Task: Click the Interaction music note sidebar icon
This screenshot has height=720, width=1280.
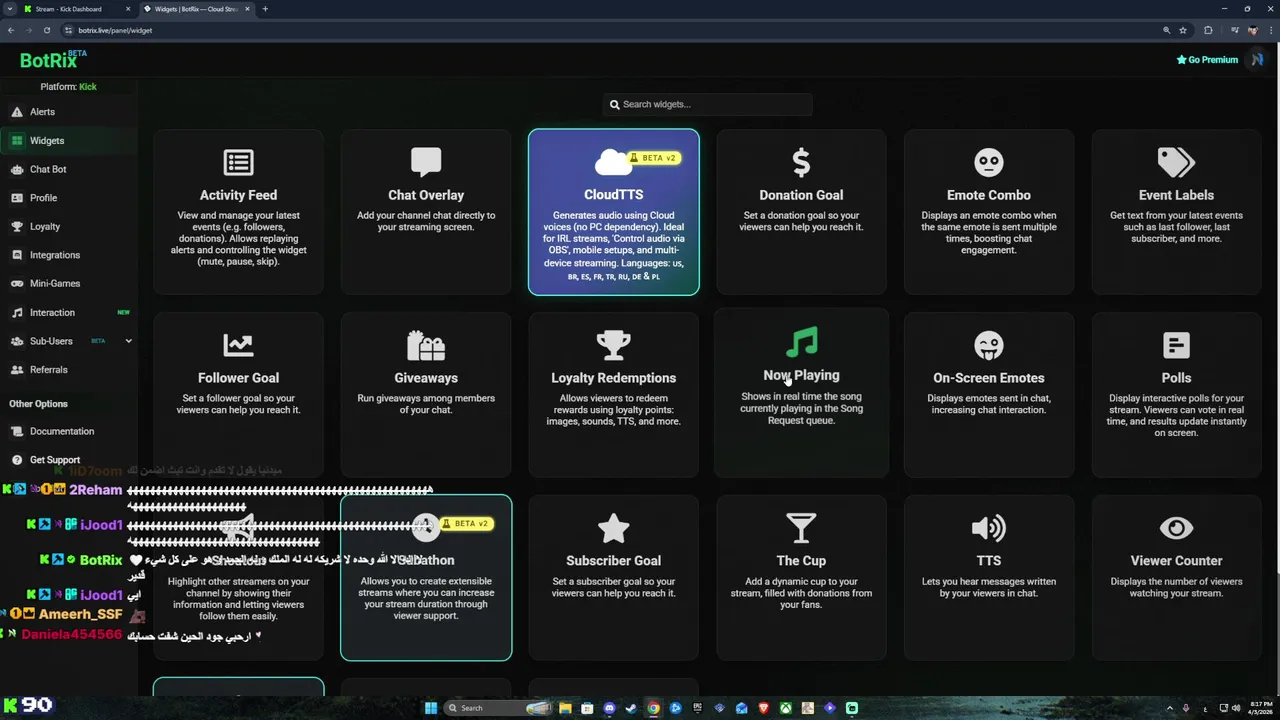Action: point(17,312)
